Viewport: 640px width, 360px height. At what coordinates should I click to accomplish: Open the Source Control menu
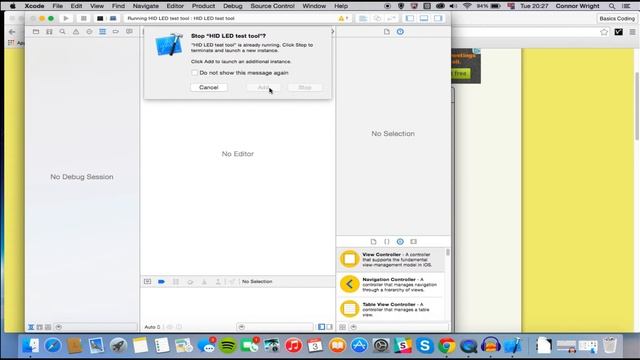pos(272,6)
